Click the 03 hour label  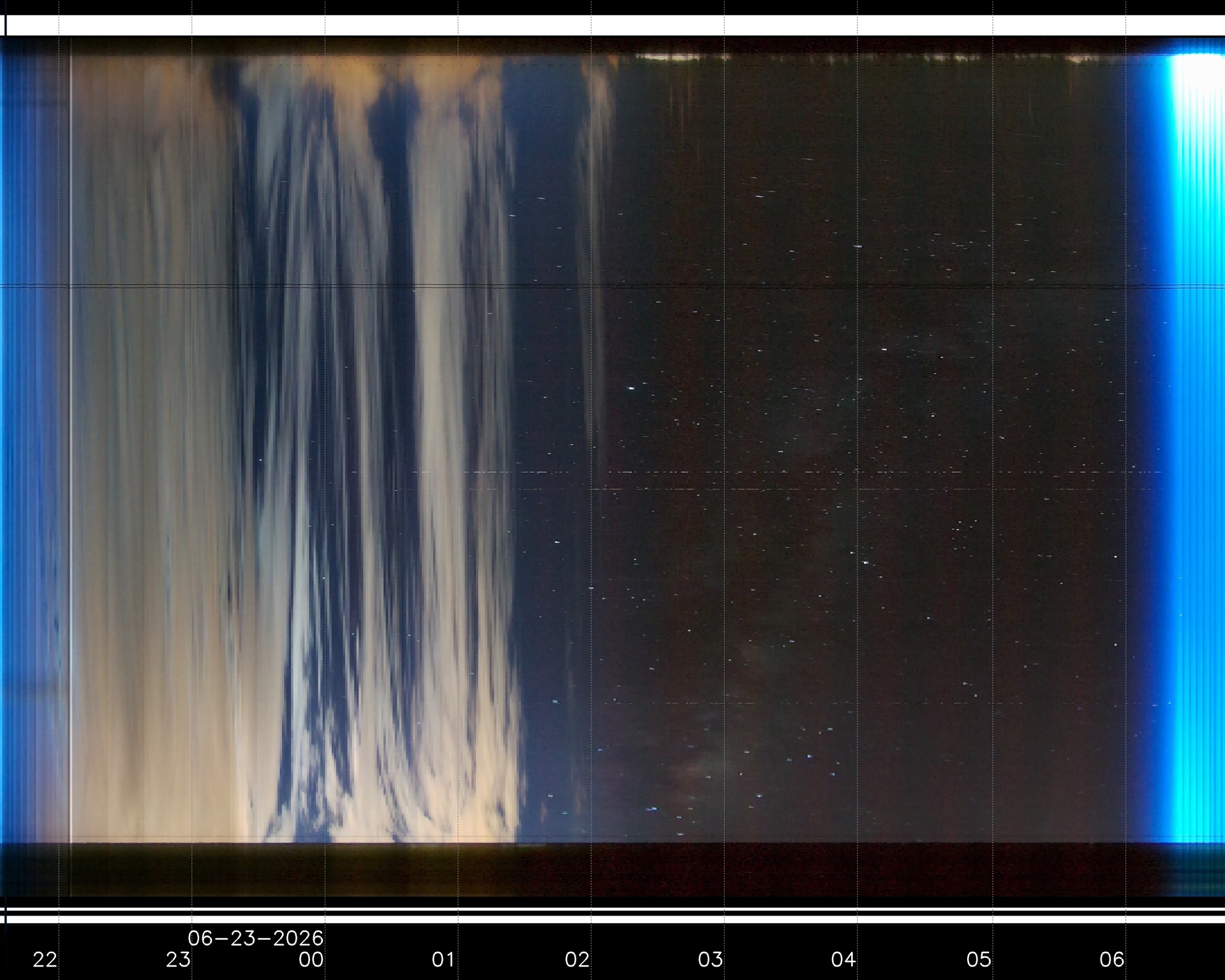pos(710,960)
